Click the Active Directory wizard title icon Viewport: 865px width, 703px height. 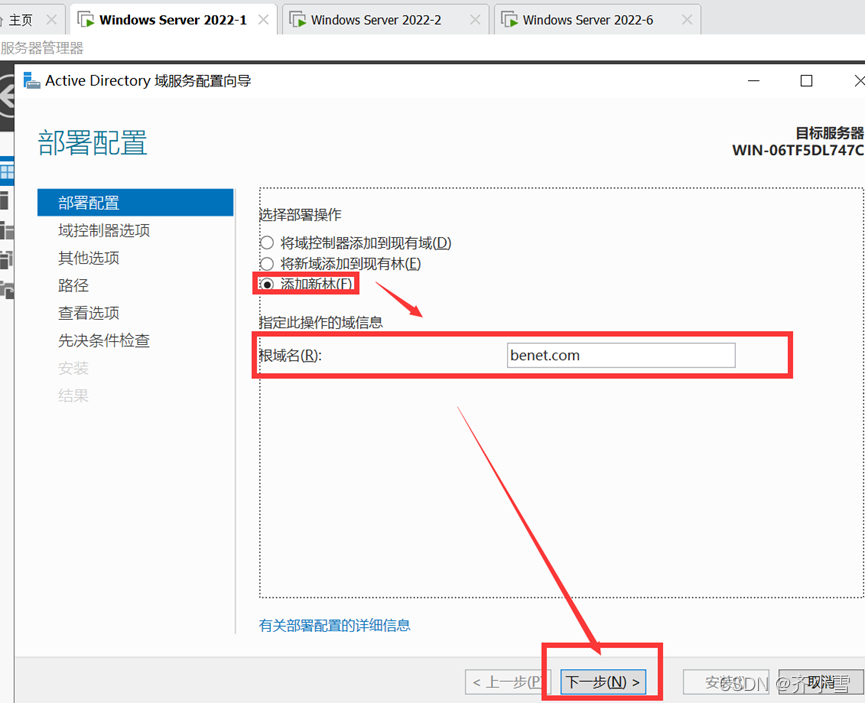coord(31,81)
